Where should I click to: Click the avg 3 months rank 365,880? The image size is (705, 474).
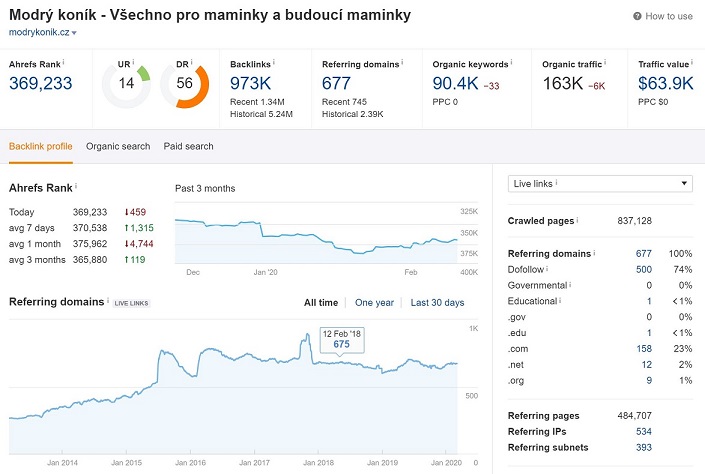pyautogui.click(x=90, y=259)
